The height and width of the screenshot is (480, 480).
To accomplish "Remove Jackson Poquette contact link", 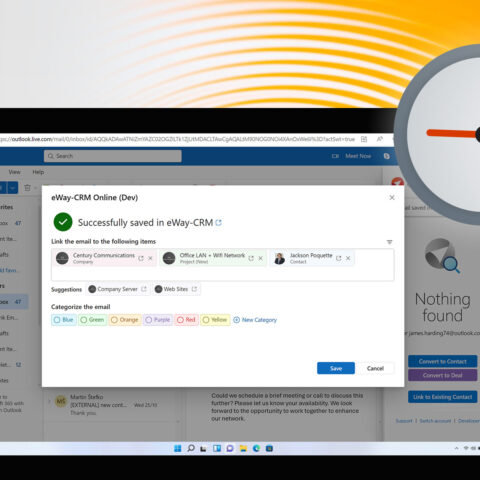I will click(348, 258).
